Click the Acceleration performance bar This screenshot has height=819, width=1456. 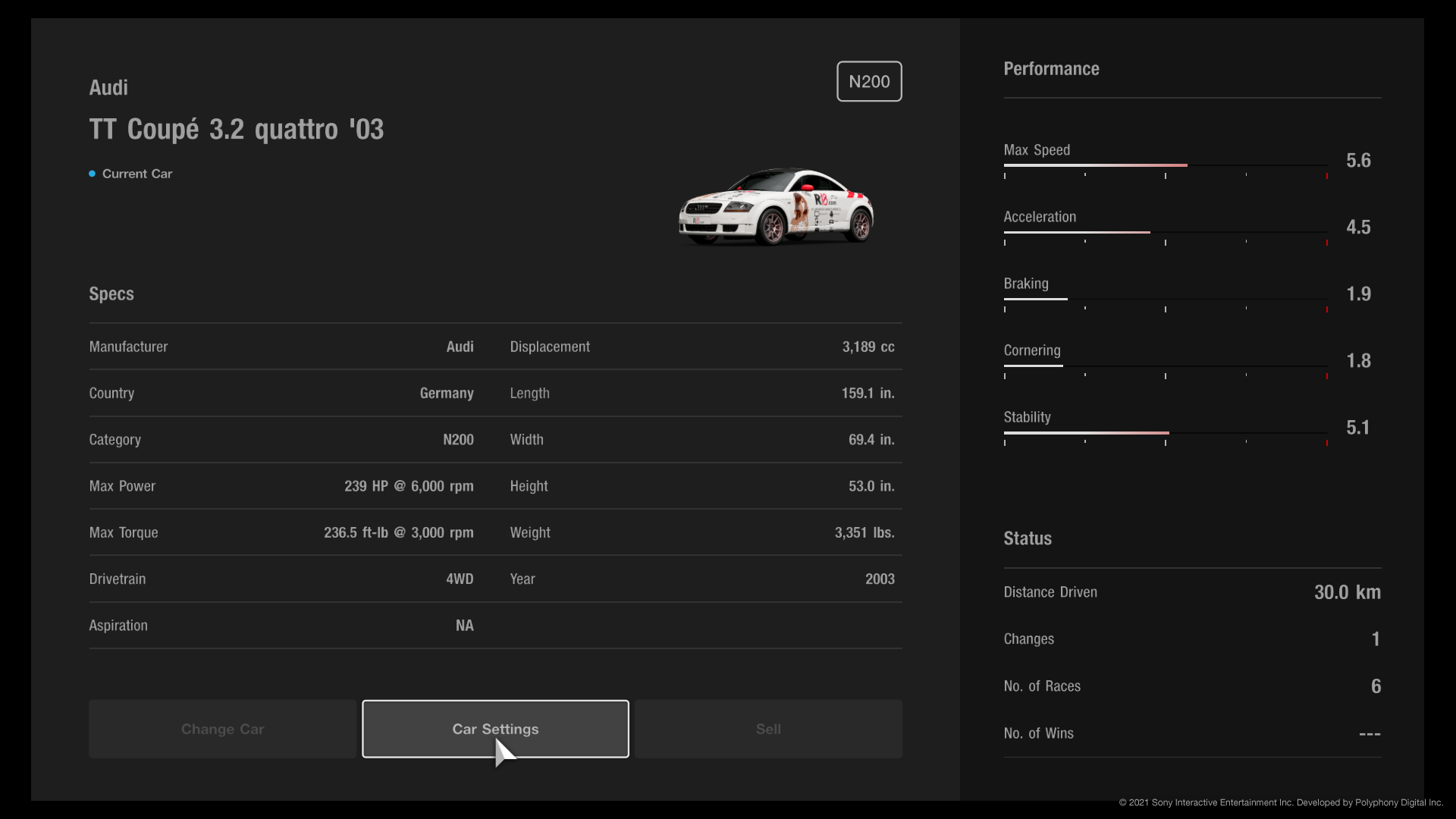[x=1166, y=232]
